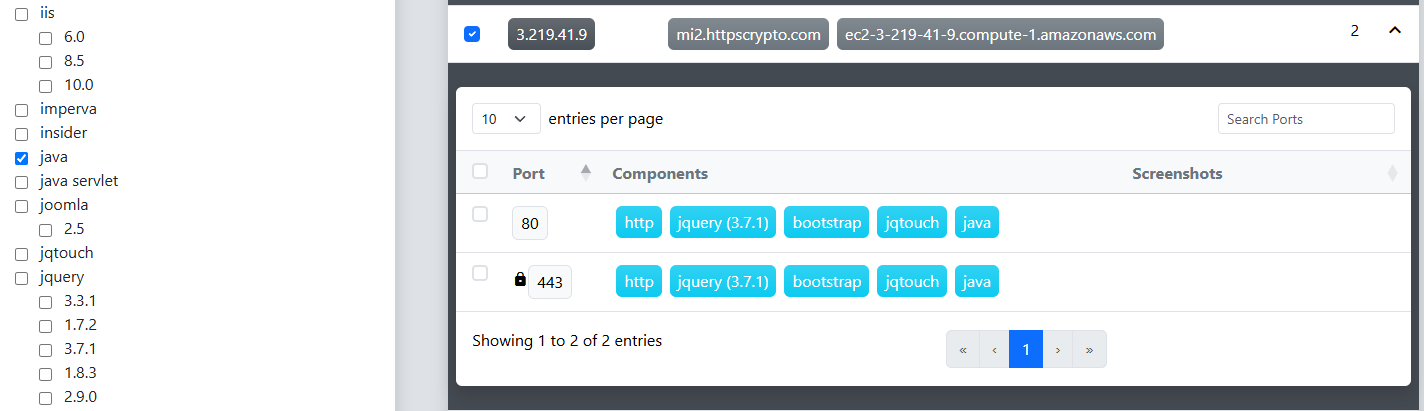
Task: Click the port 80 number badge
Action: (x=530, y=223)
